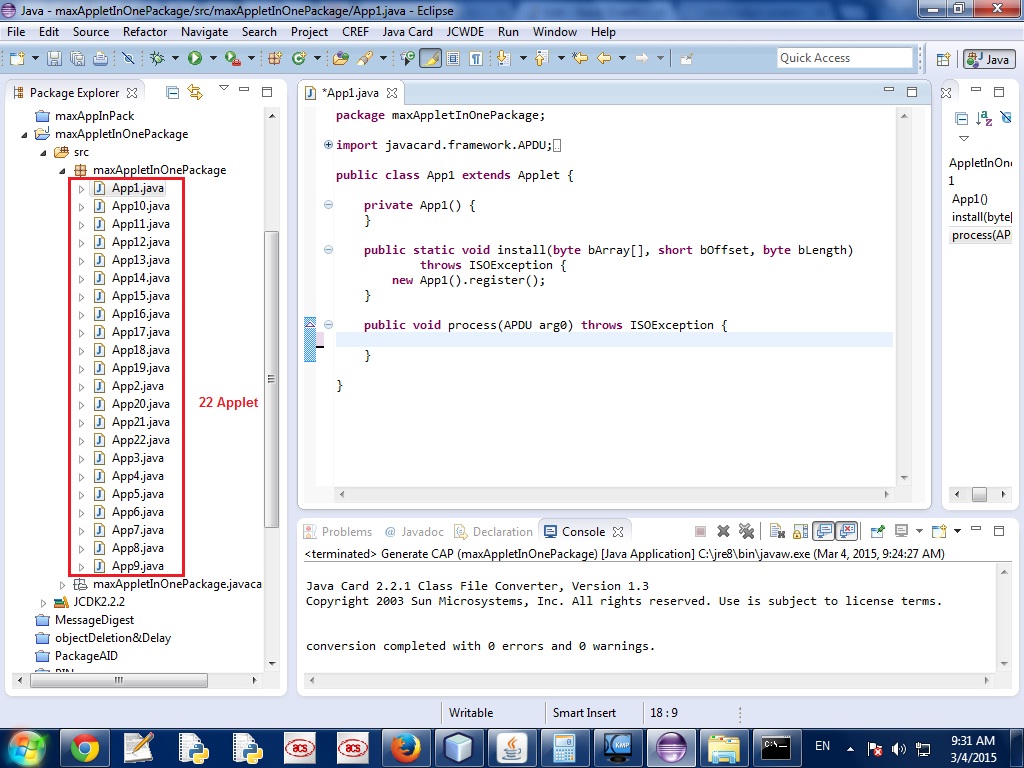The image size is (1024, 768).
Task: Toggle Link with Editor in Package Explorer
Action: point(195,92)
